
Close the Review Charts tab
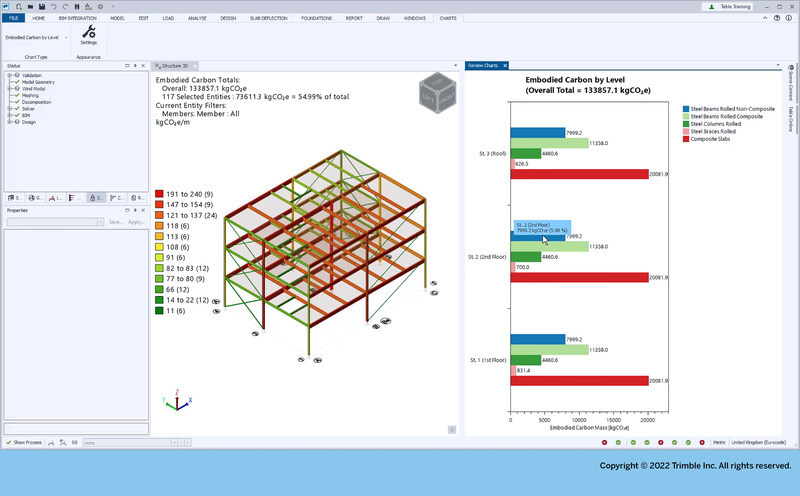click(x=505, y=66)
